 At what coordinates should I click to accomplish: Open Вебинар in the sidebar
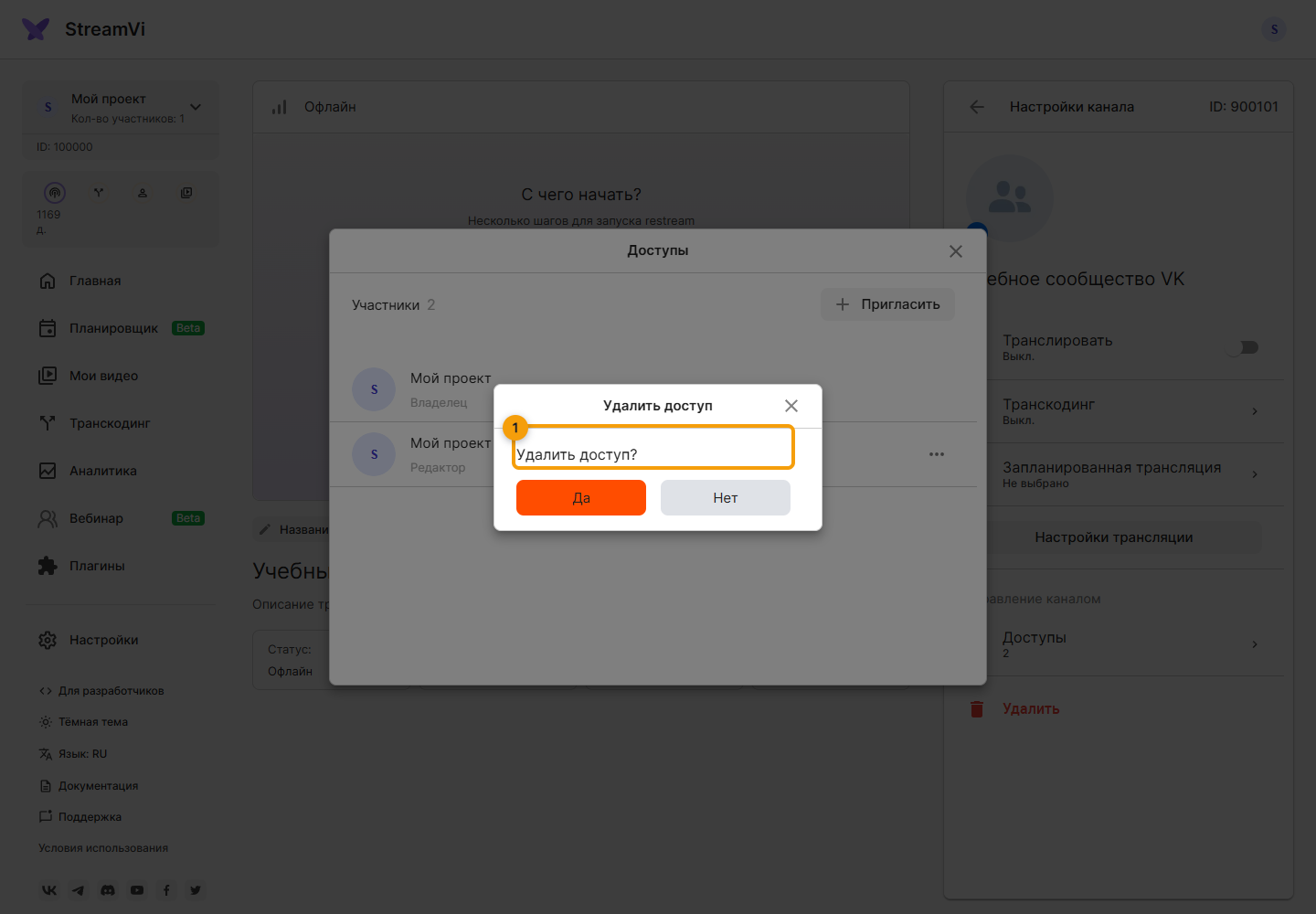121,518
